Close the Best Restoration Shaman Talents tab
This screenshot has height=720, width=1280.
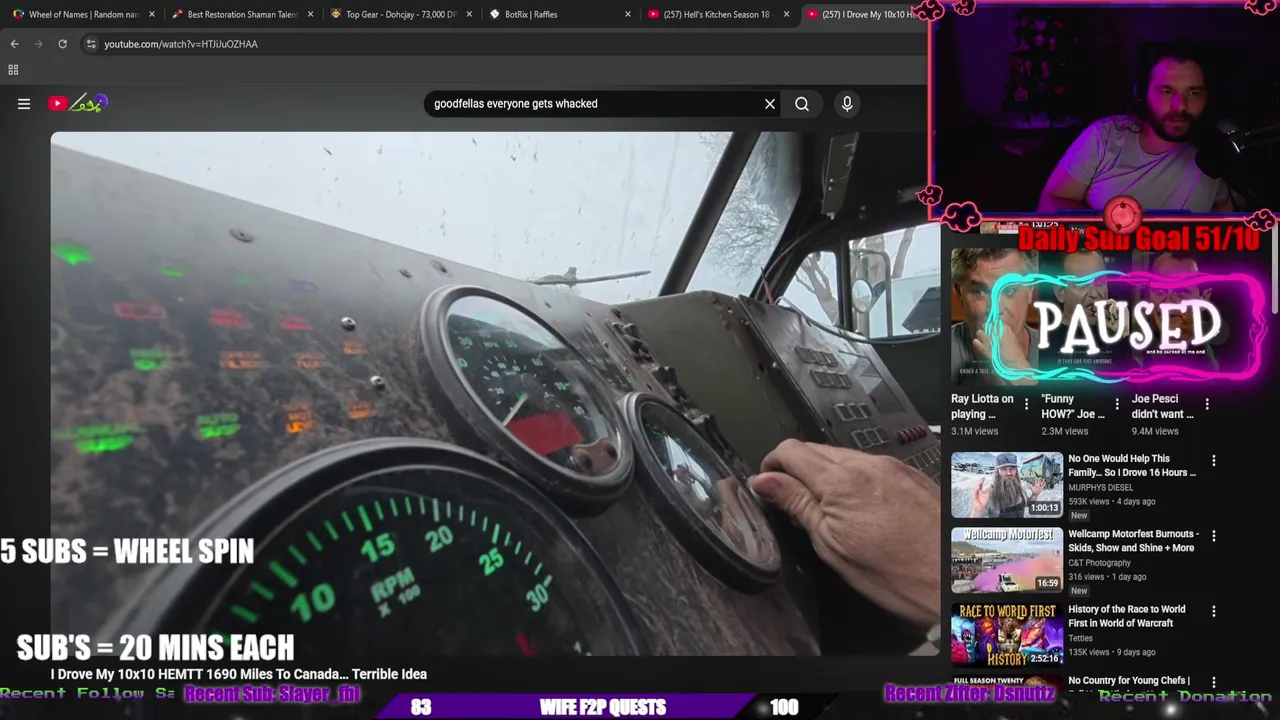311,14
